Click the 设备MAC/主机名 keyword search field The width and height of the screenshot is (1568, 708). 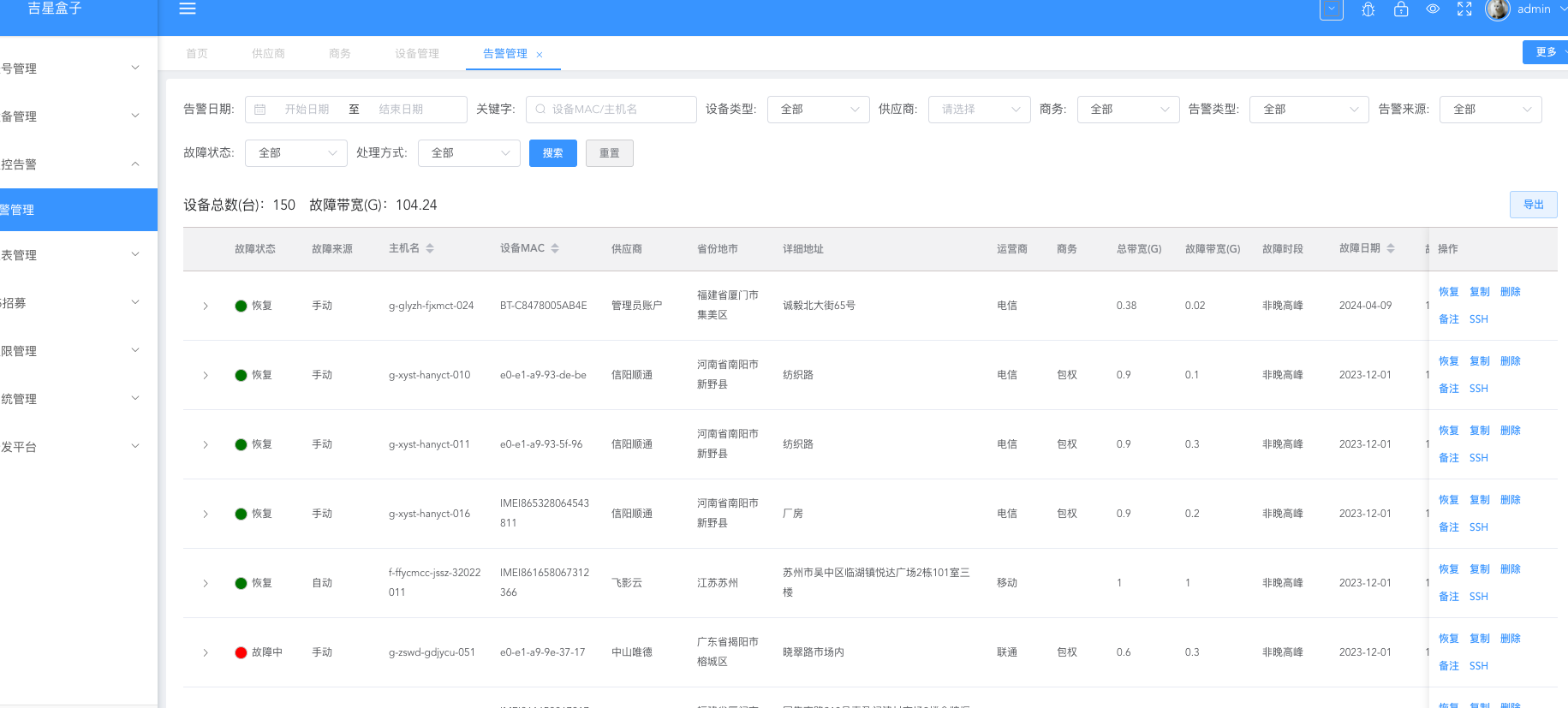tap(611, 110)
